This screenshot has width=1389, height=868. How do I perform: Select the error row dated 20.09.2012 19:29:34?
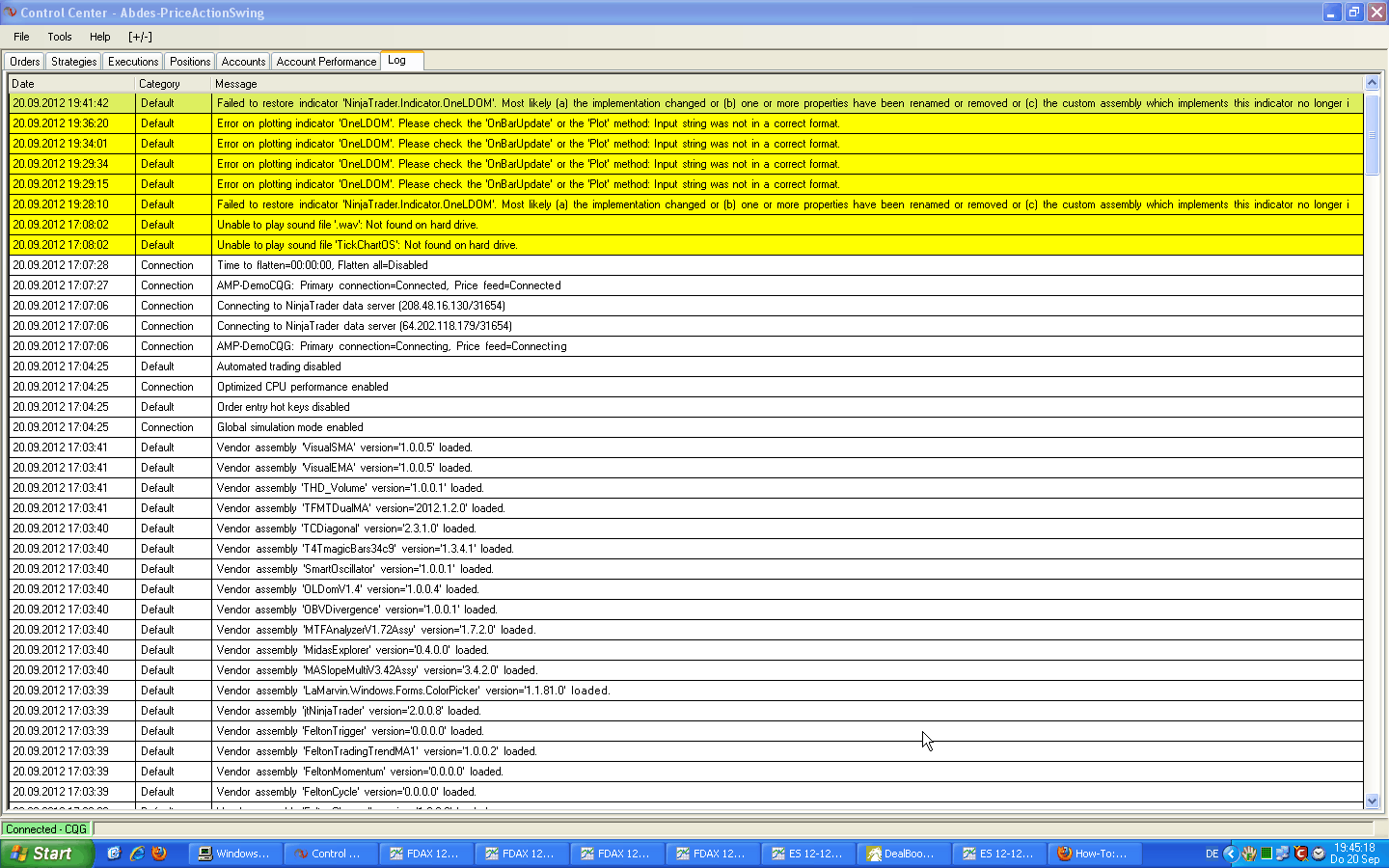686,164
